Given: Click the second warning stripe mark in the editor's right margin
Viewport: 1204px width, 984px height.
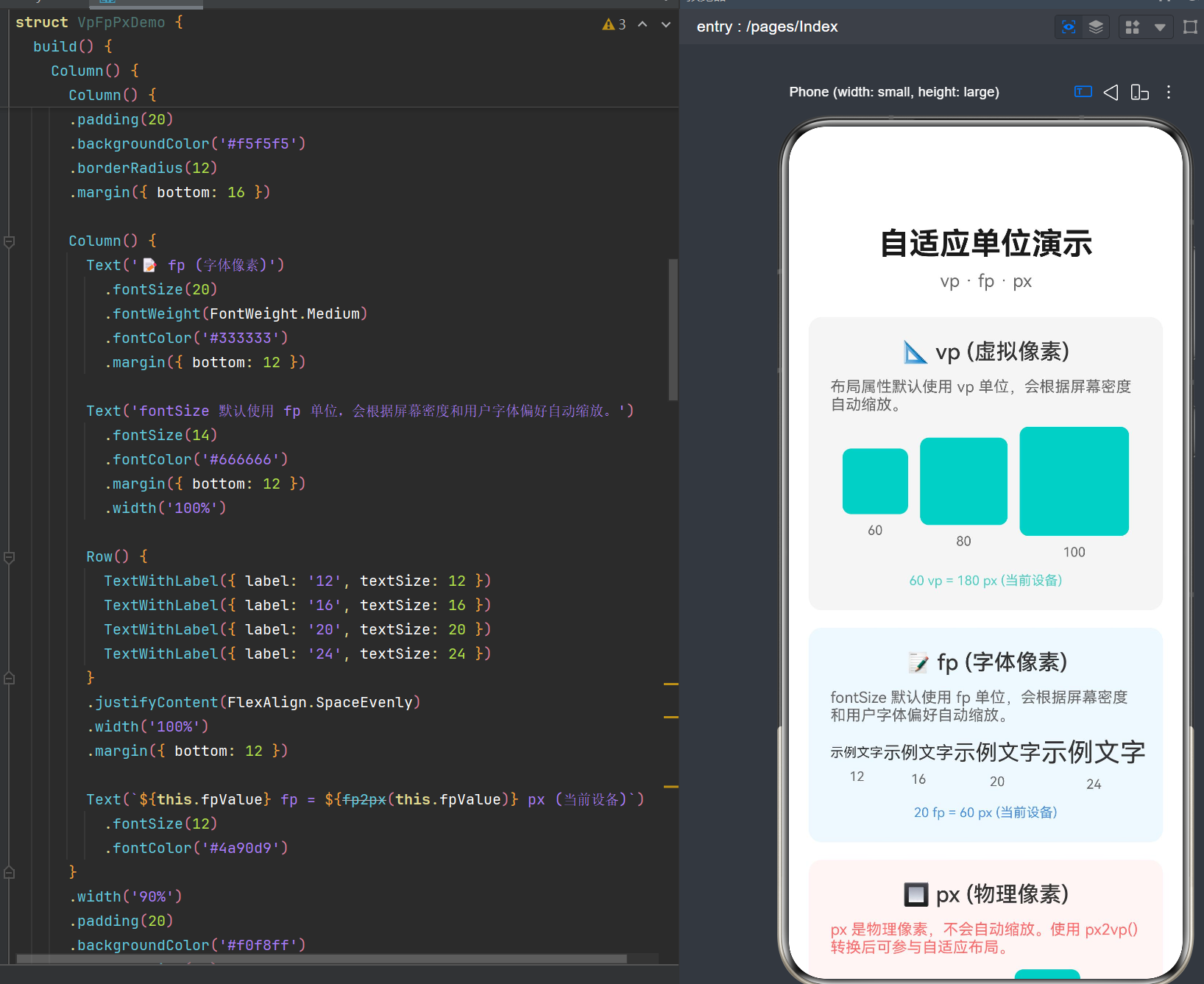Looking at the screenshot, I should [x=671, y=717].
